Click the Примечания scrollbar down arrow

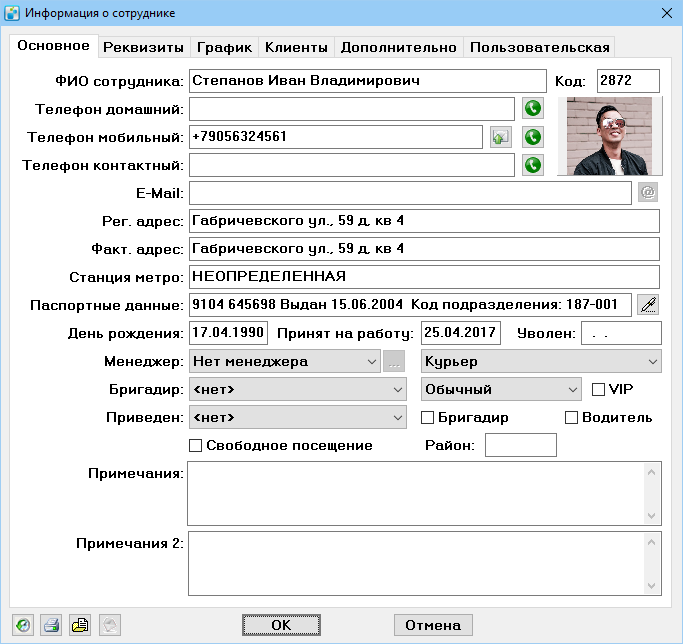[x=652, y=516]
